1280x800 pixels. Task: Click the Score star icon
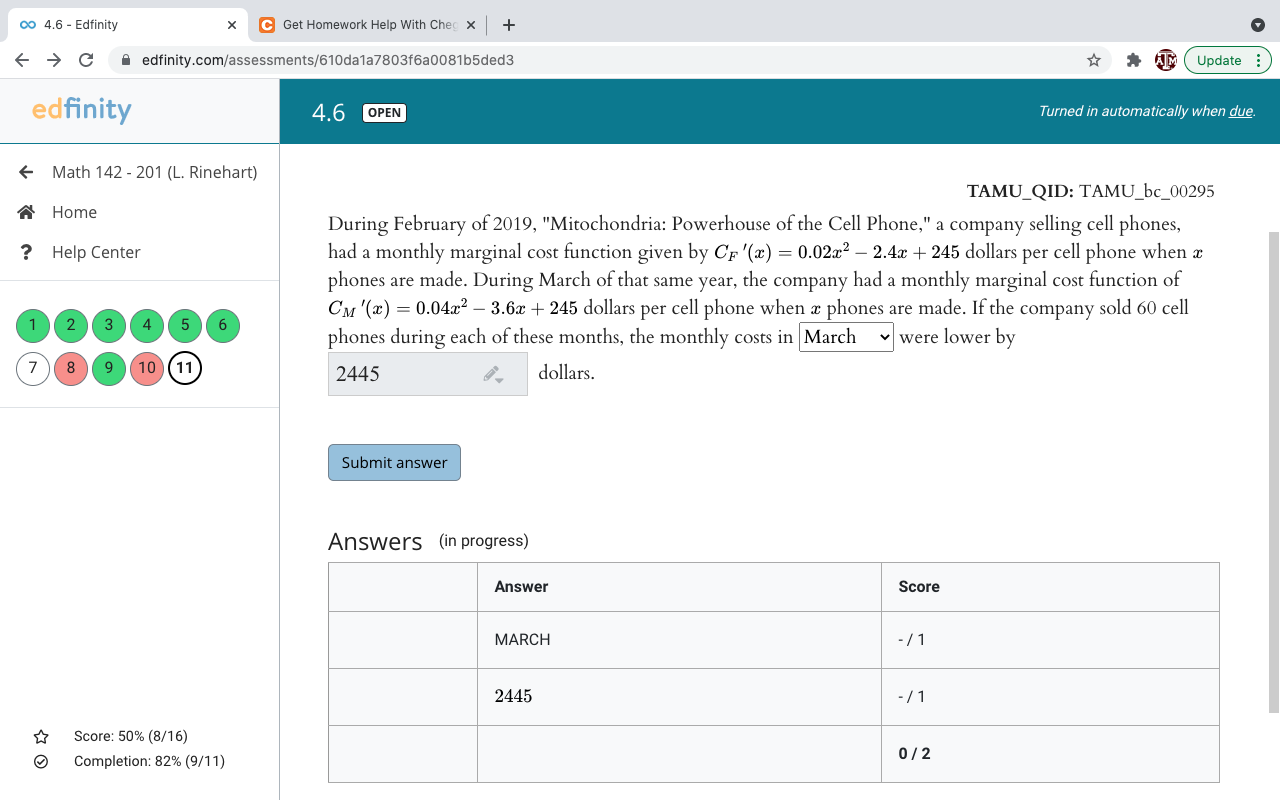click(40, 736)
